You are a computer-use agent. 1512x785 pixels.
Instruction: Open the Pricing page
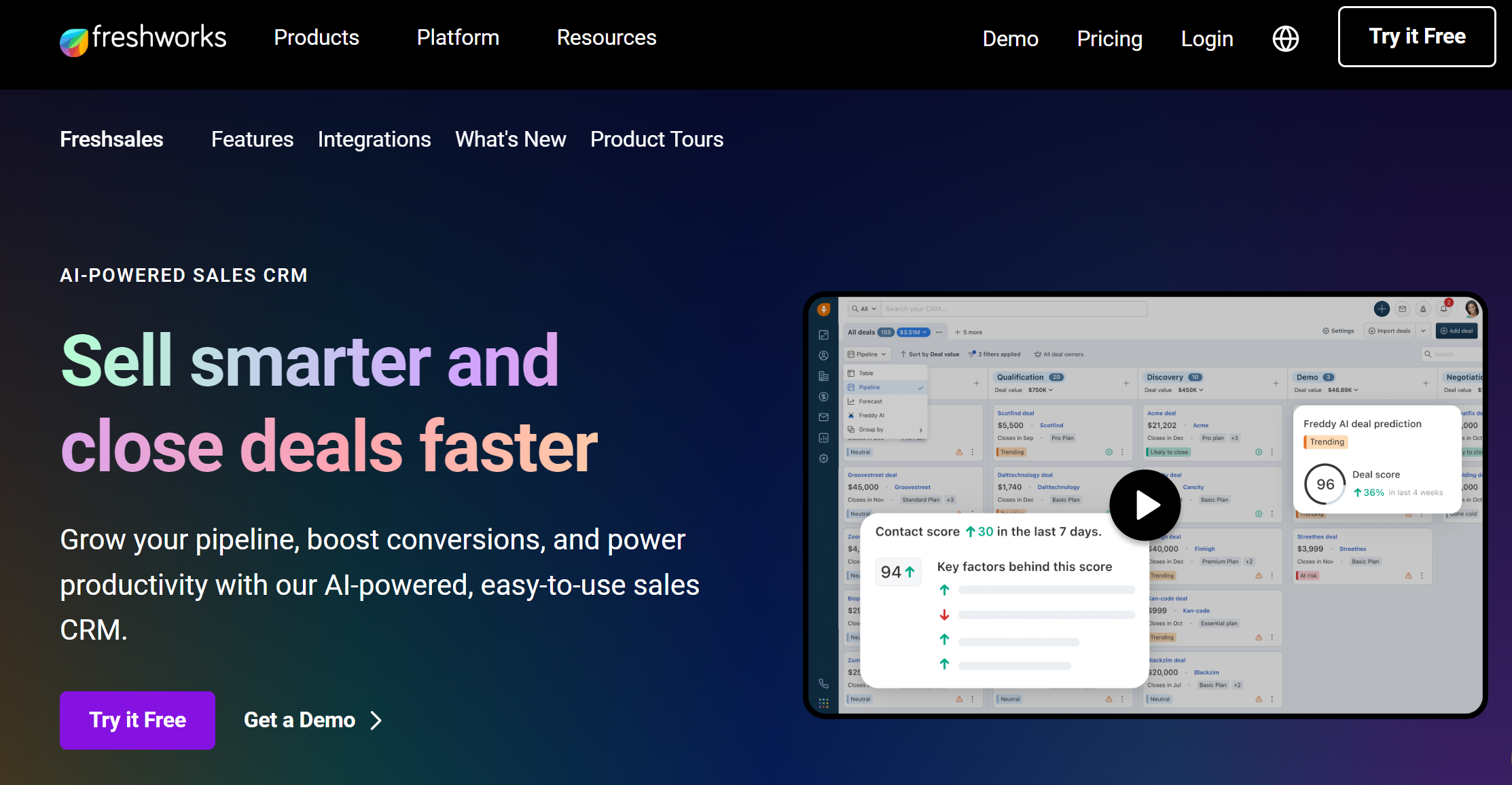click(x=1109, y=39)
